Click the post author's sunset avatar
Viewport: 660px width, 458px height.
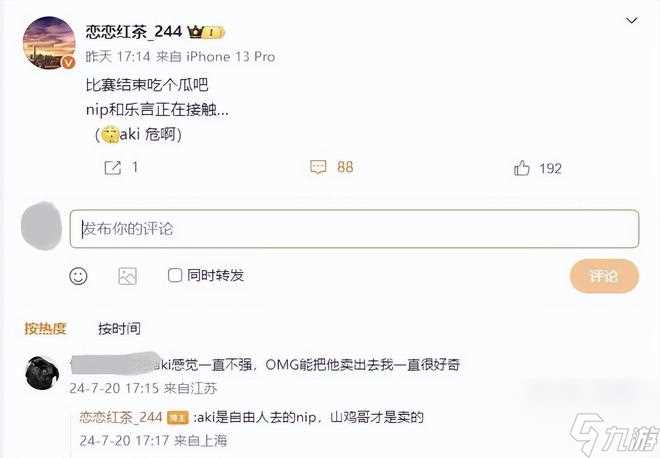49,43
